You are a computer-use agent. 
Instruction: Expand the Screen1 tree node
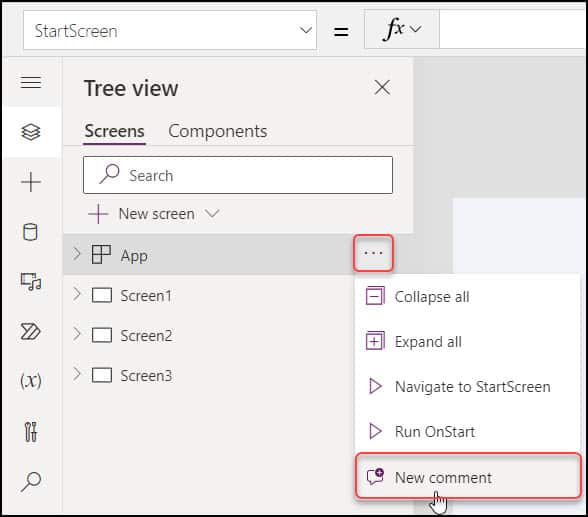[77, 295]
